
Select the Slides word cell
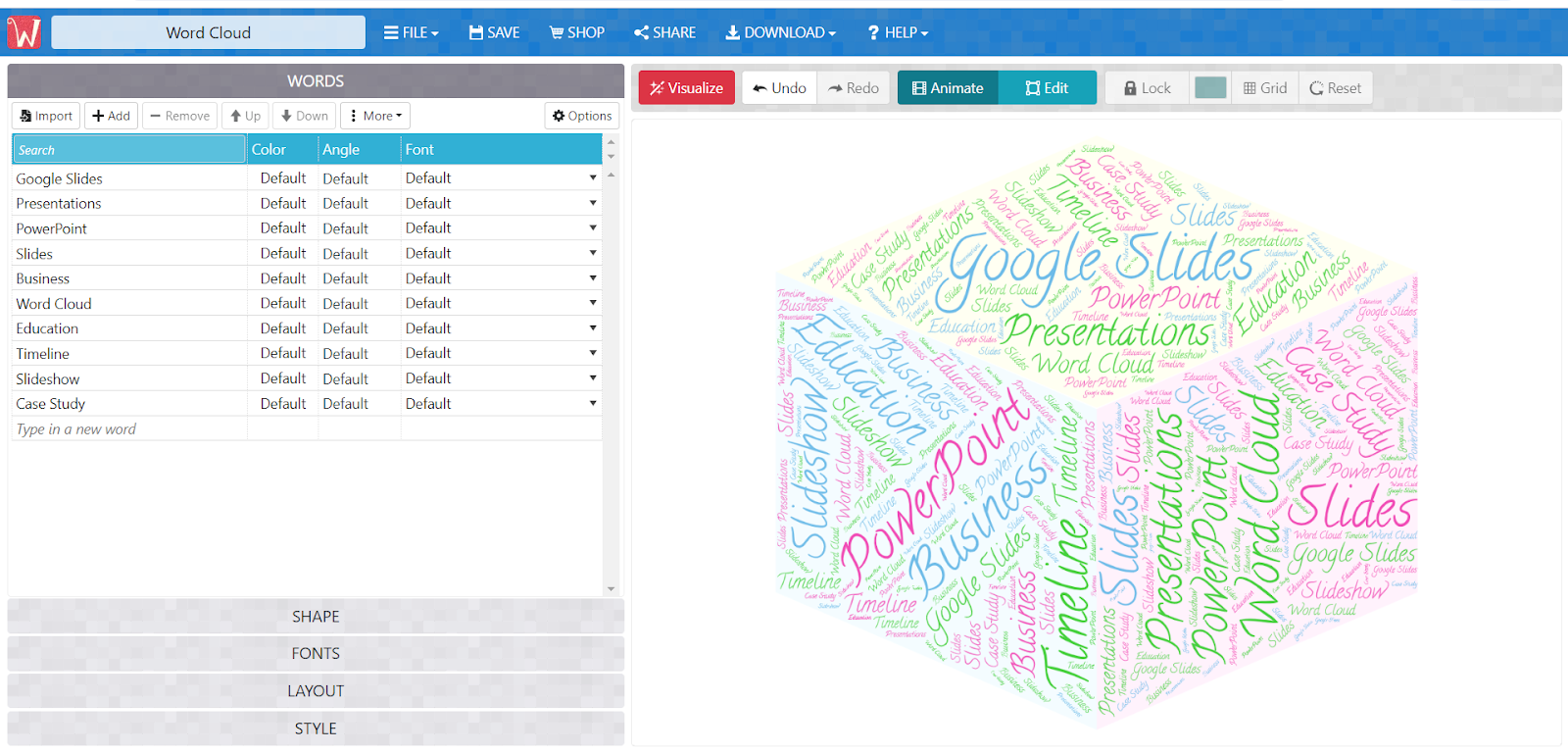129,253
